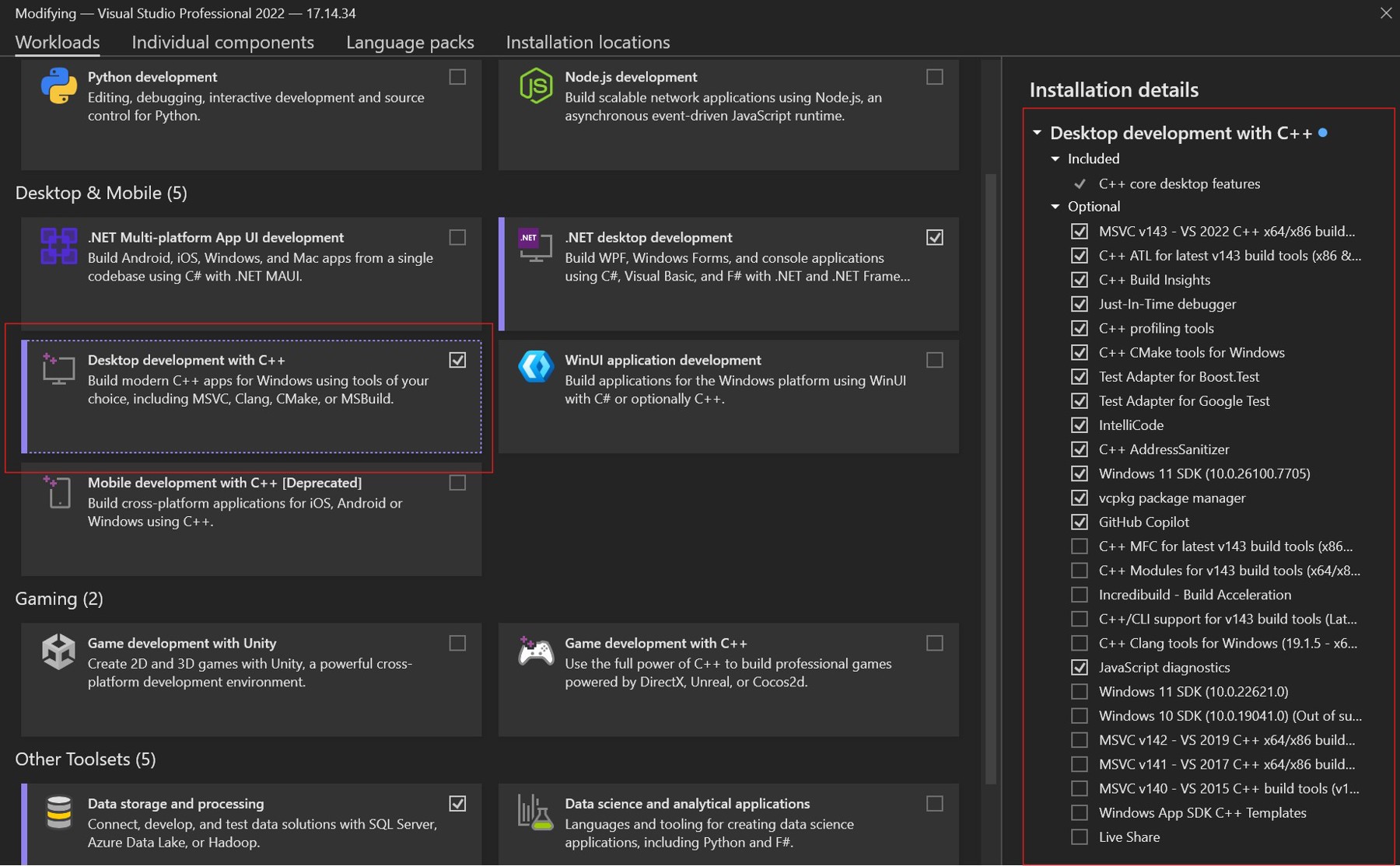Switch to the Workloads tab

coord(58,42)
